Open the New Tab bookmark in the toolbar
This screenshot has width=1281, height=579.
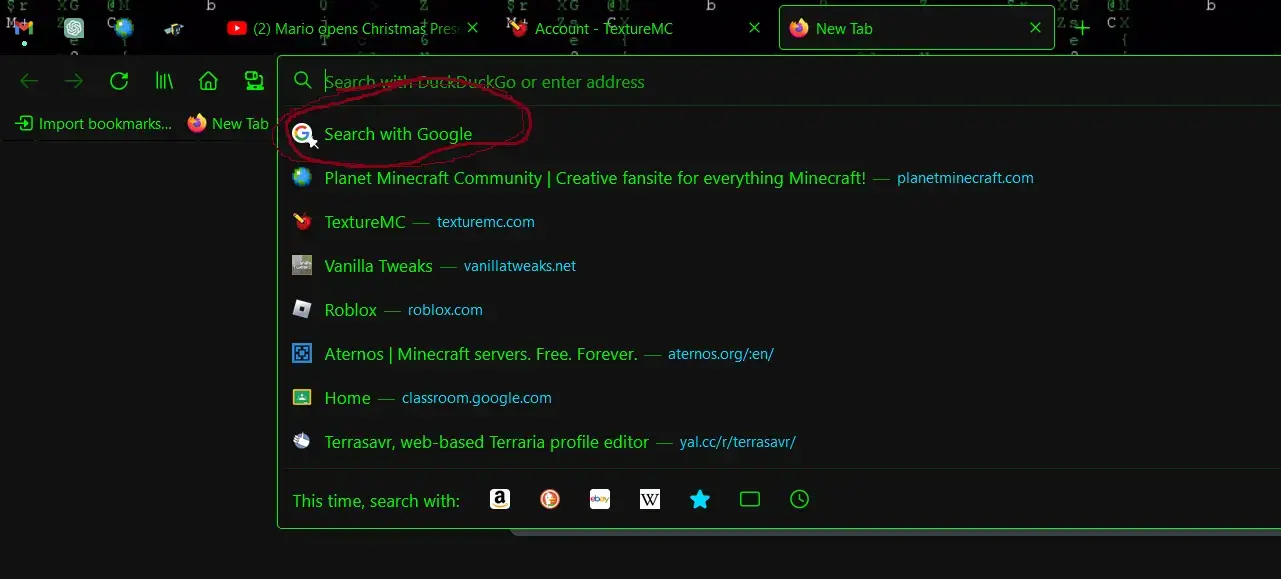228,124
